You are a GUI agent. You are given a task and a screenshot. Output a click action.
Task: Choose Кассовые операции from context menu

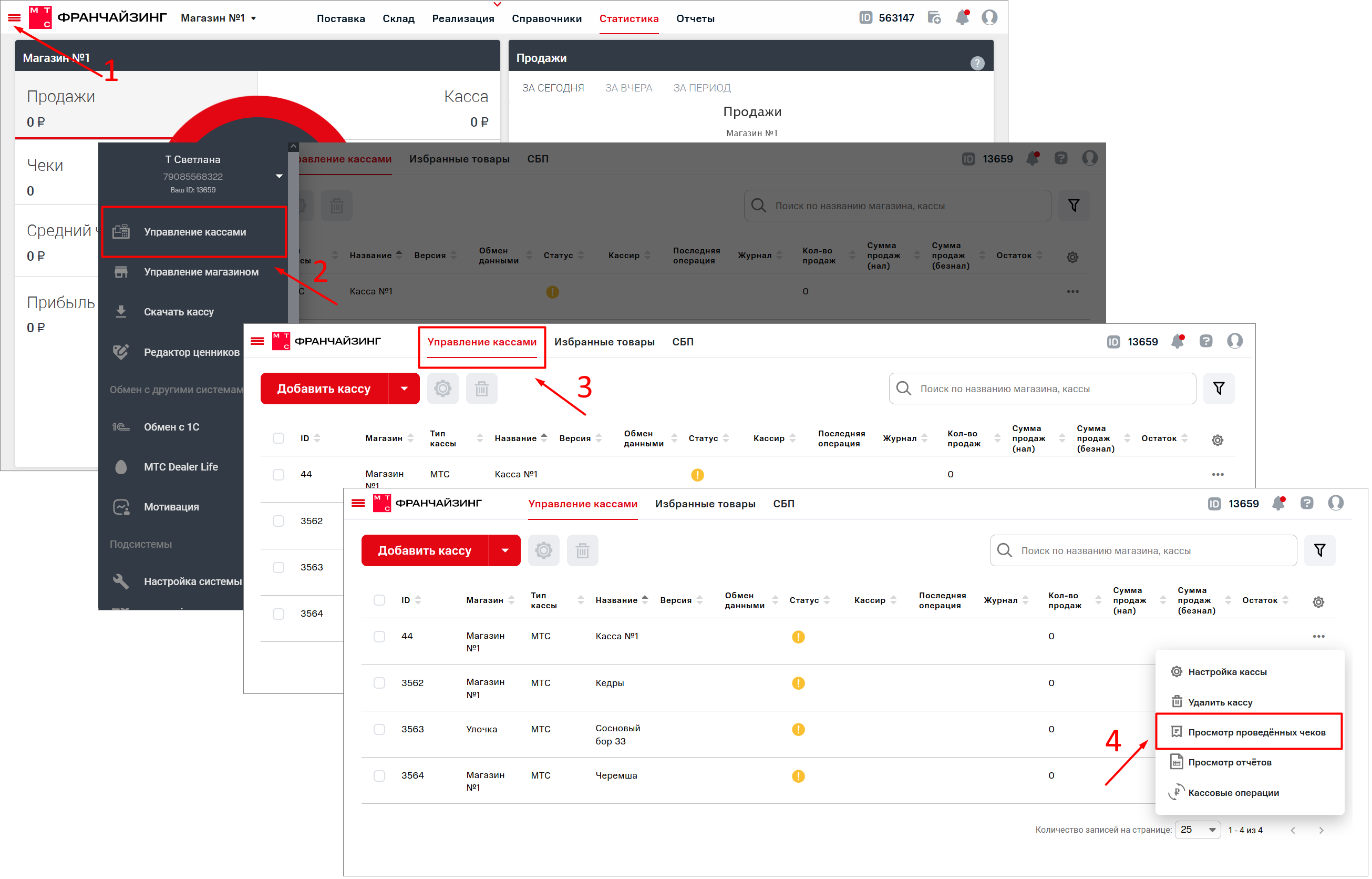(x=1250, y=793)
